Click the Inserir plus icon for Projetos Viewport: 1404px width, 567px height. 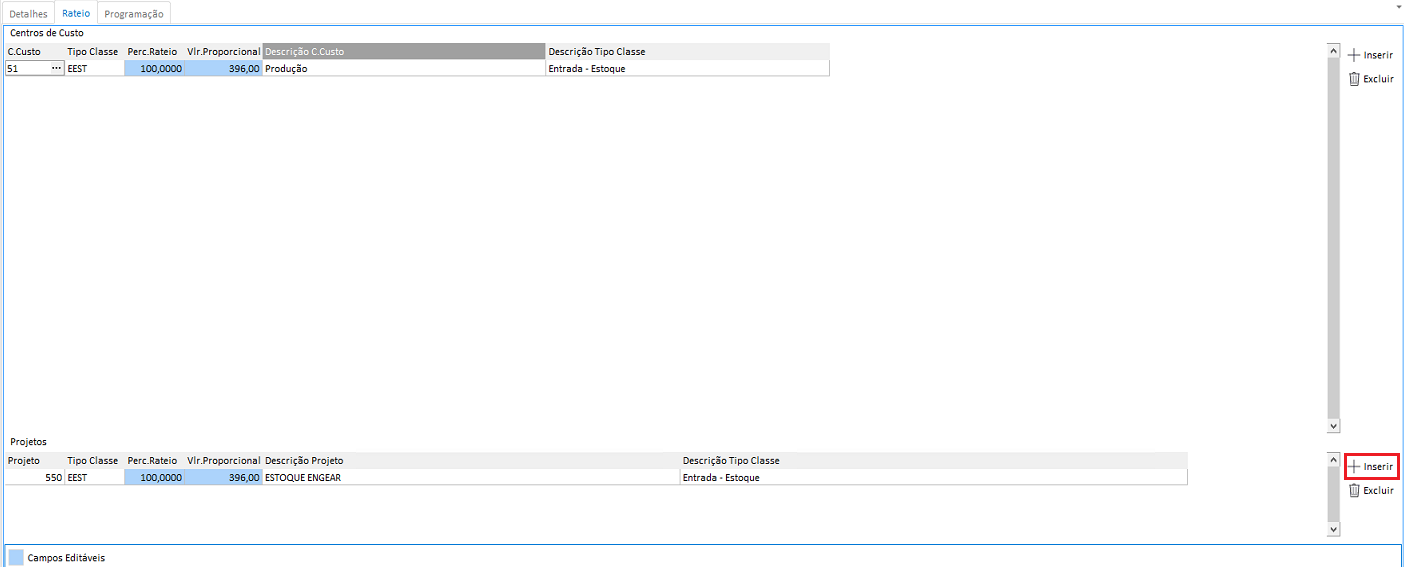1354,466
